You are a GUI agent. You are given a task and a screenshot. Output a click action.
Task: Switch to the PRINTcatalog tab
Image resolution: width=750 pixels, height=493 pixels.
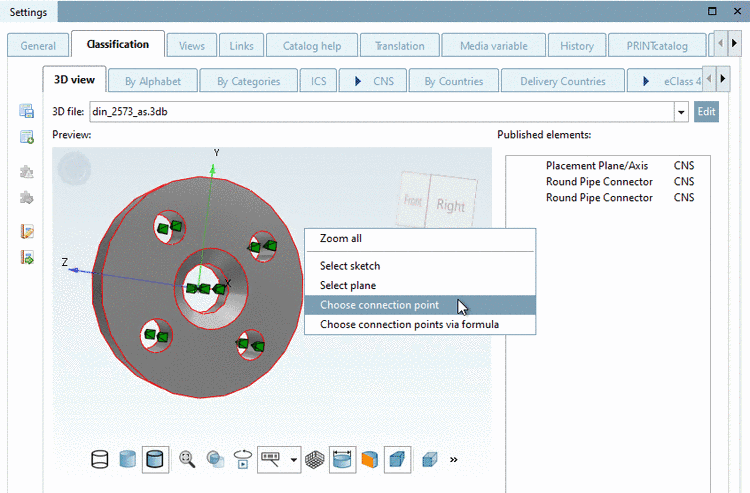657,46
